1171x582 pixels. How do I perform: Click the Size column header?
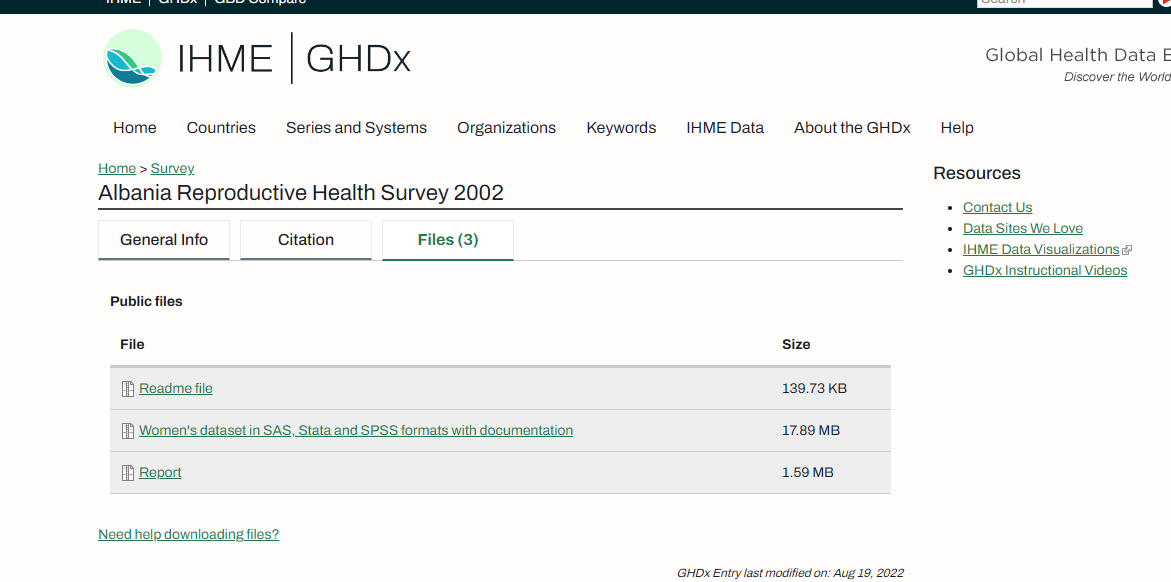click(796, 344)
